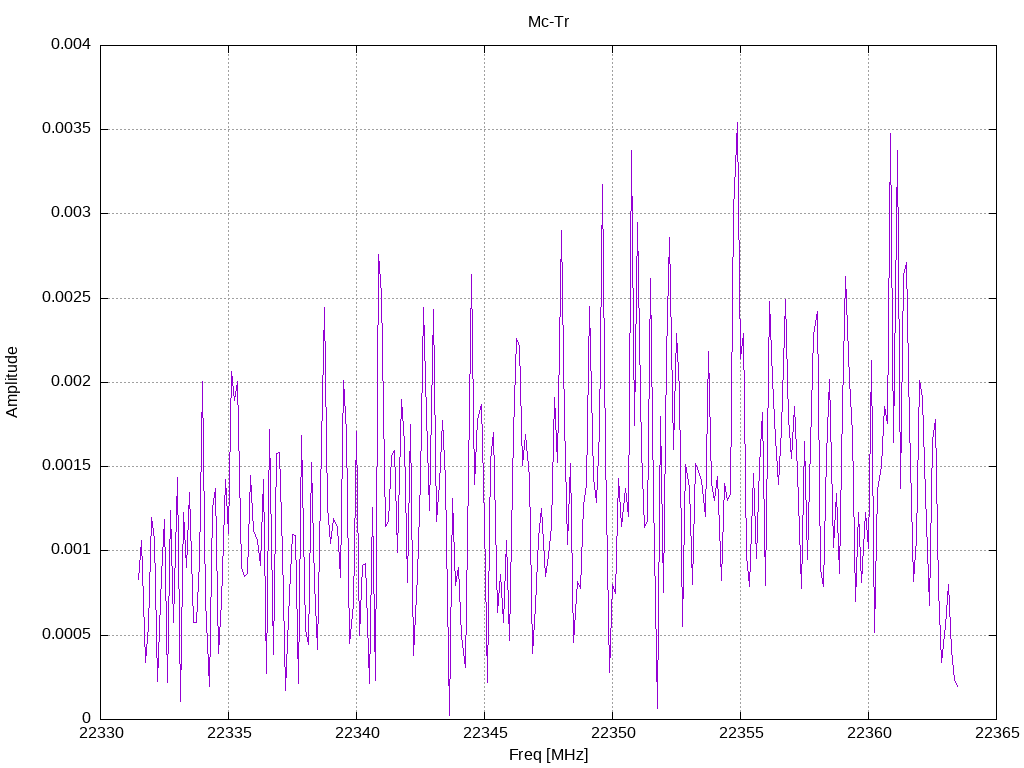Click y-axis tick value 0.0025
This screenshot has width=1024, height=768.
(x=66, y=297)
